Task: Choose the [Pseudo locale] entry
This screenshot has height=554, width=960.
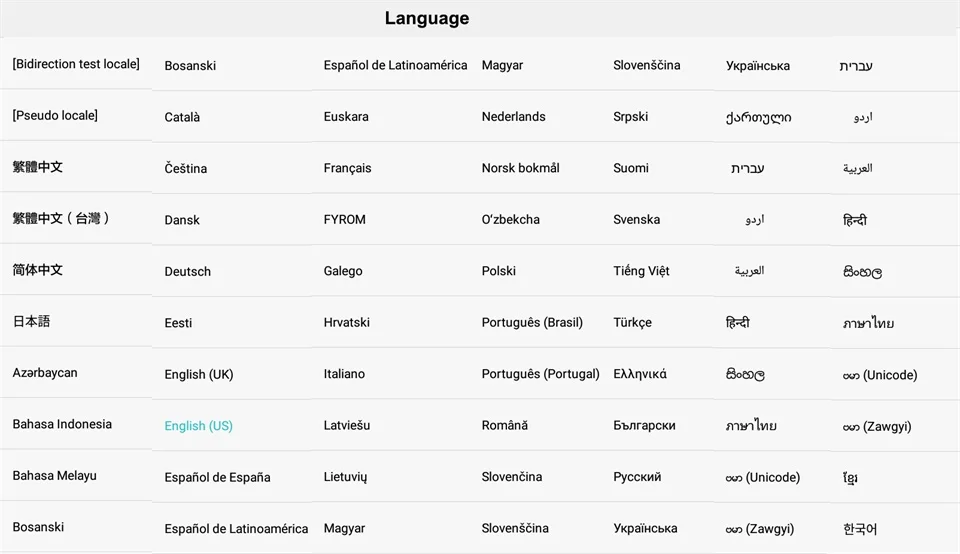Action: point(55,115)
